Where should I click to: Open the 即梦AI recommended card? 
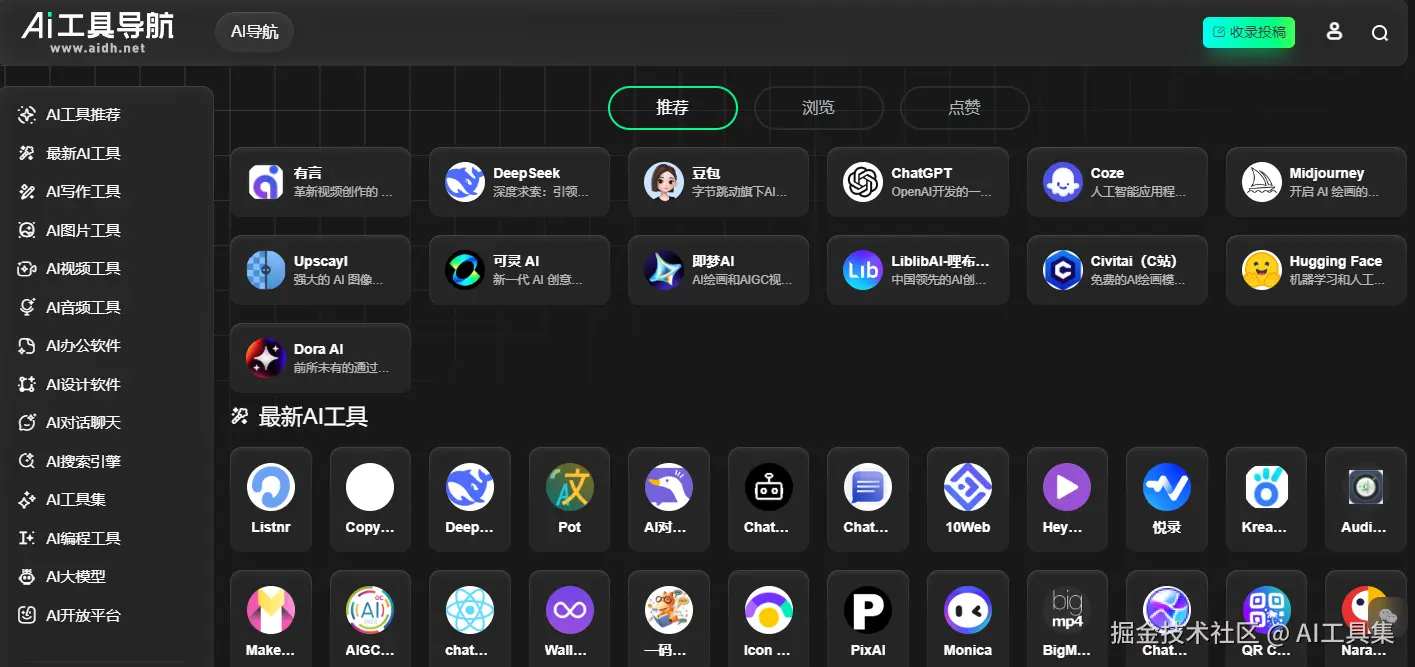click(718, 270)
